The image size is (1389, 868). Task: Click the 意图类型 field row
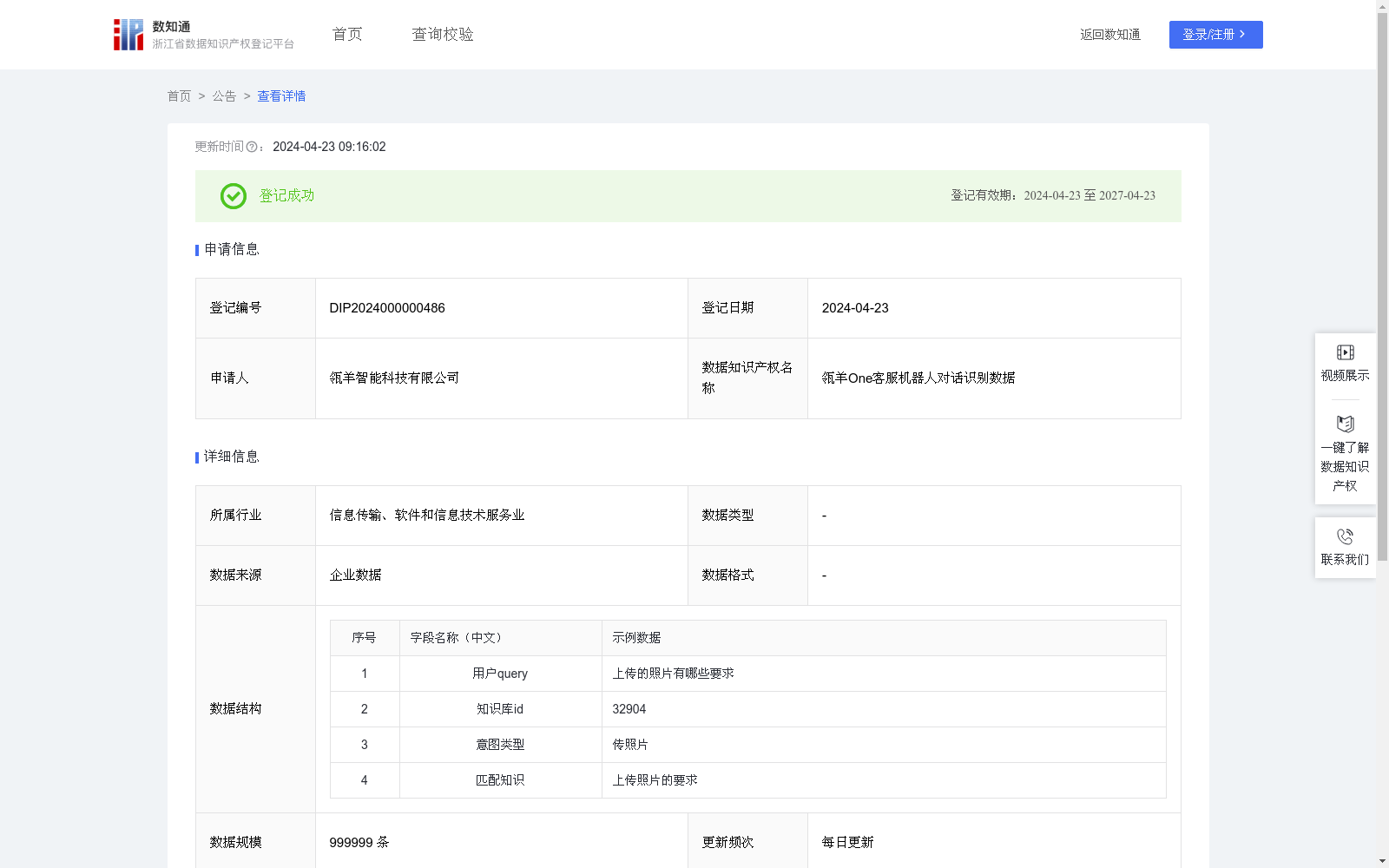click(748, 745)
